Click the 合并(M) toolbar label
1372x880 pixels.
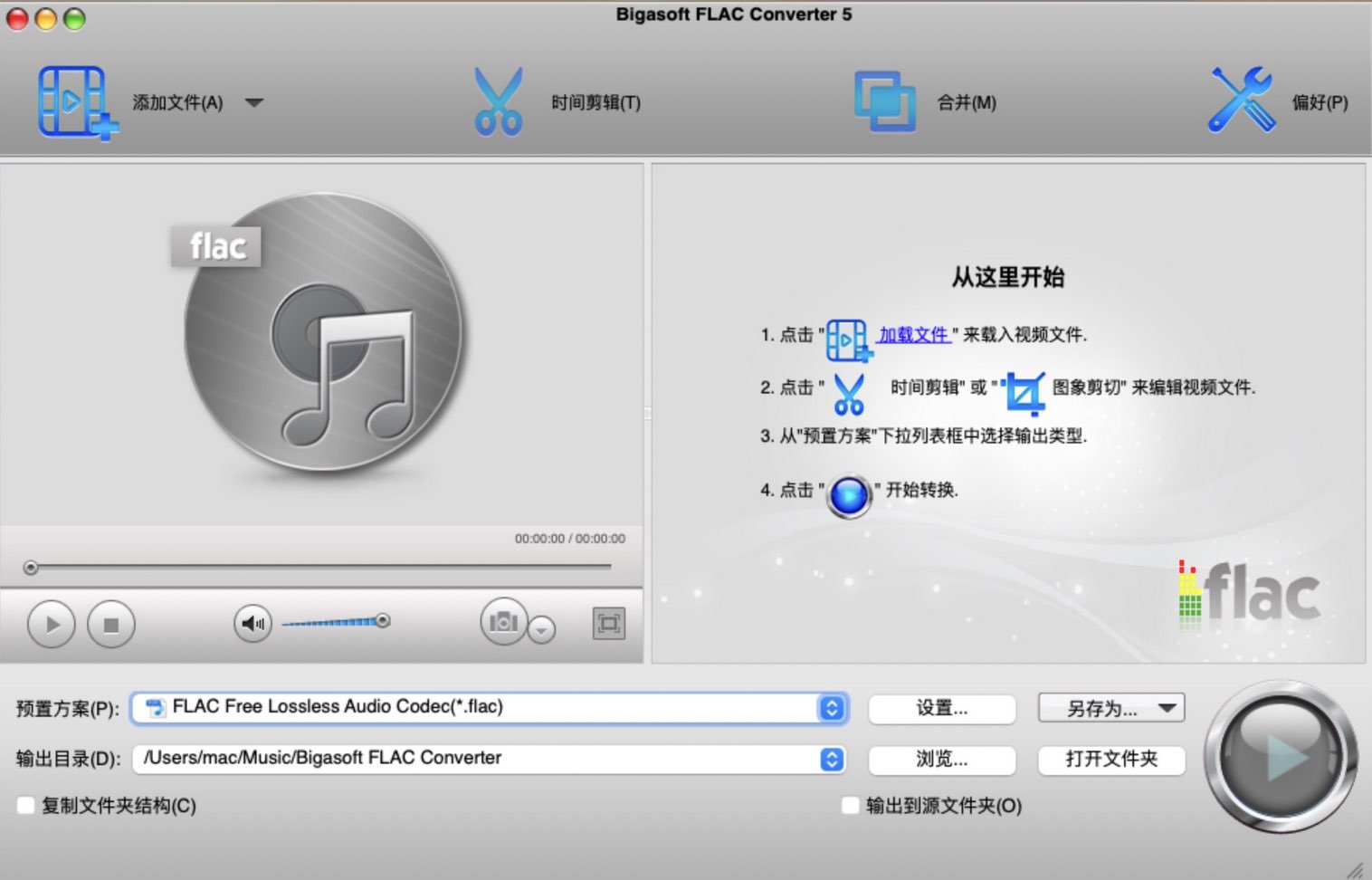[967, 102]
